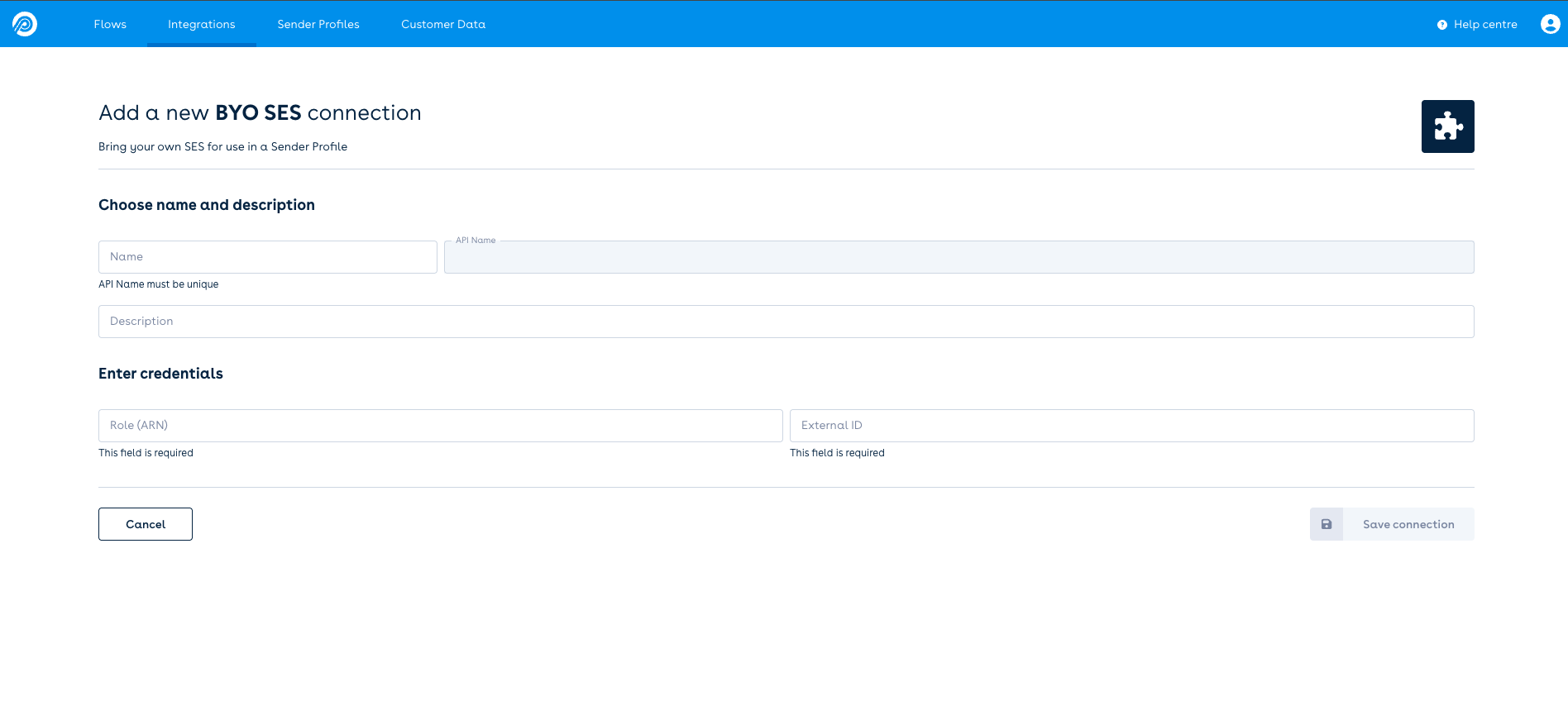Image resolution: width=1568 pixels, height=701 pixels.
Task: Open the Customer Data tab
Action: click(x=443, y=24)
